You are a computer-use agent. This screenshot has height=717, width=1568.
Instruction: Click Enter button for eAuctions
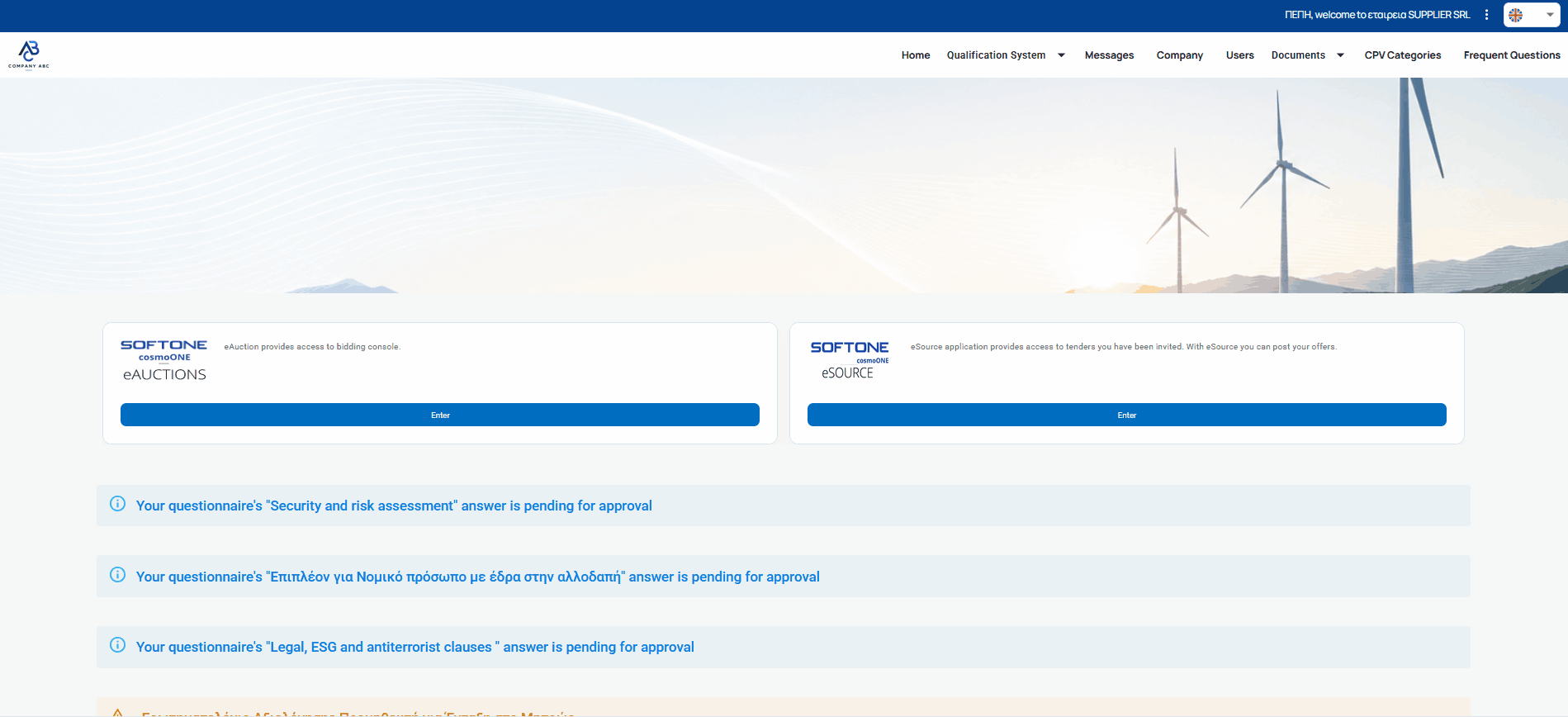[440, 415]
